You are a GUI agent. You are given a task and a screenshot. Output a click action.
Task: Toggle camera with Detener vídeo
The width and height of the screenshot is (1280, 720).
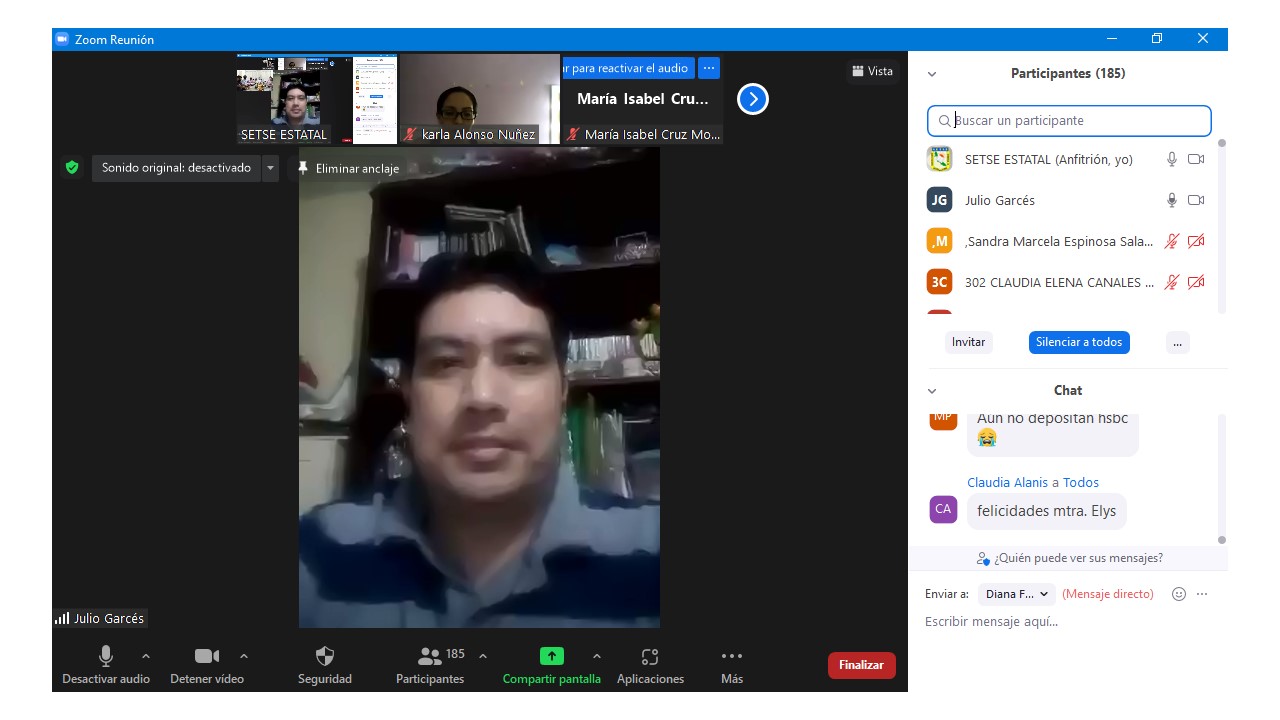[x=207, y=666]
